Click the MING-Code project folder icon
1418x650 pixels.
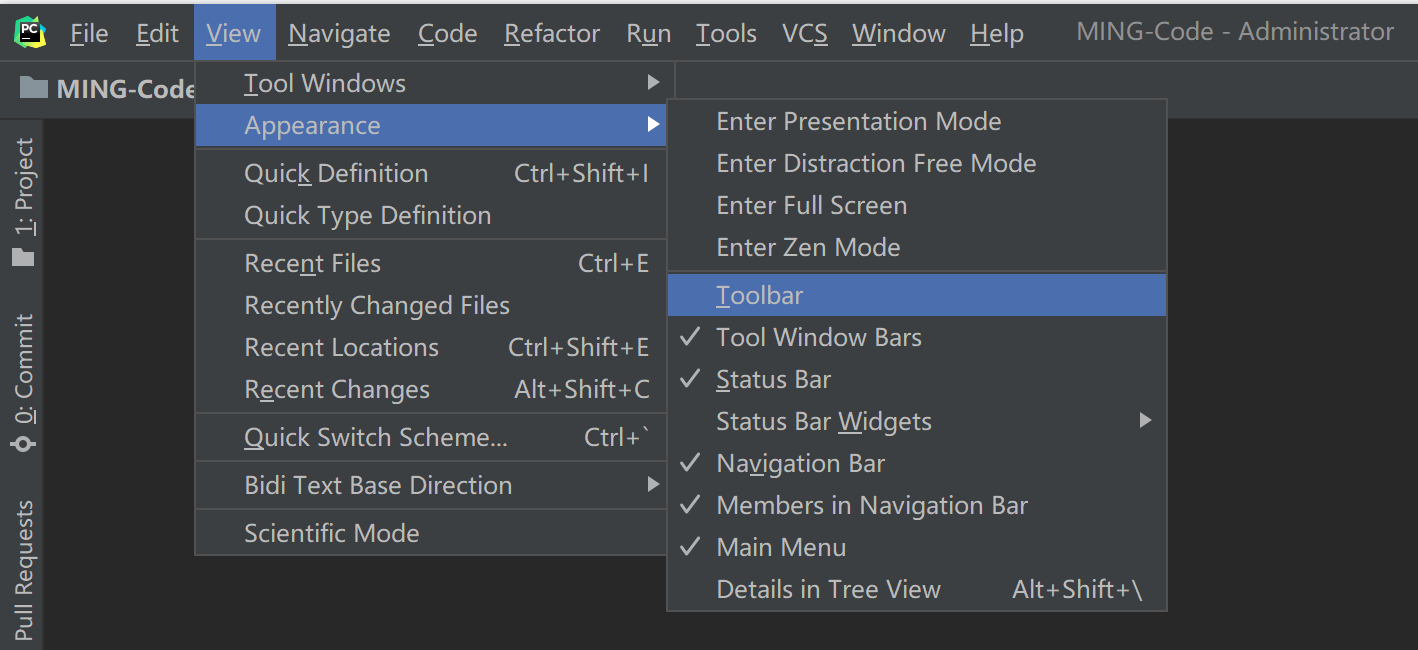point(34,88)
